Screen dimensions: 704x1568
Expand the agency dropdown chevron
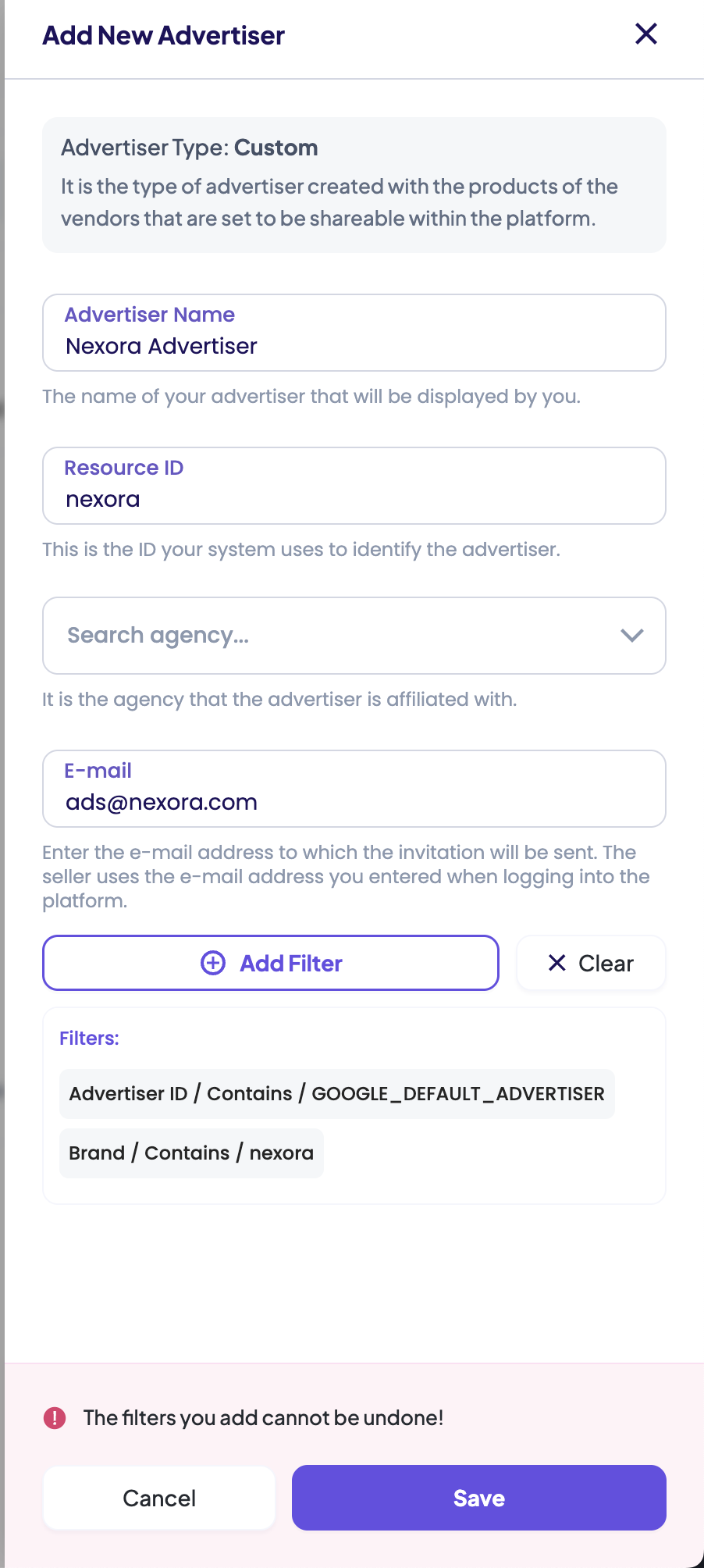(x=631, y=636)
